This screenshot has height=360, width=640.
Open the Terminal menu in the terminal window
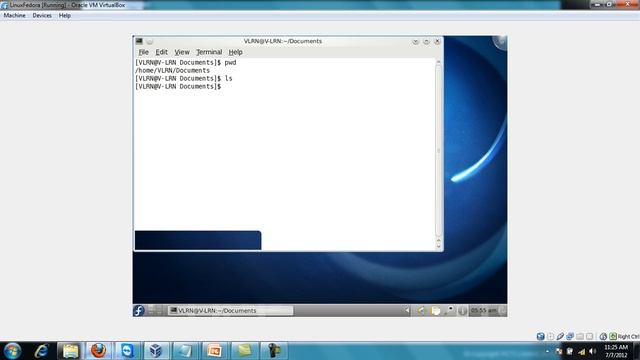click(209, 52)
